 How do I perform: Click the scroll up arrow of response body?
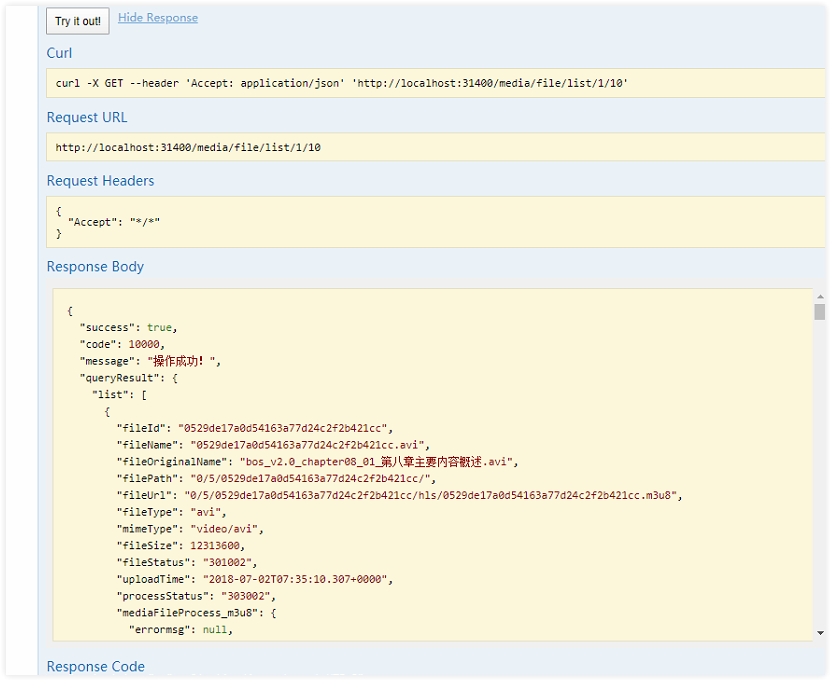click(x=820, y=297)
